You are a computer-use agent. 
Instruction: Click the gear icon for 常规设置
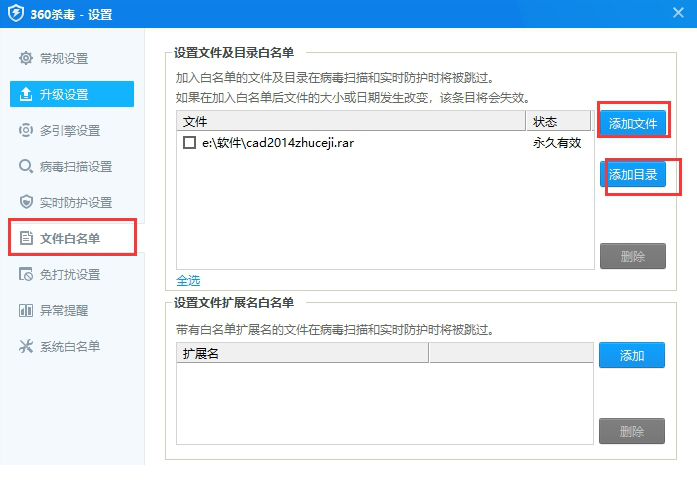(26, 58)
